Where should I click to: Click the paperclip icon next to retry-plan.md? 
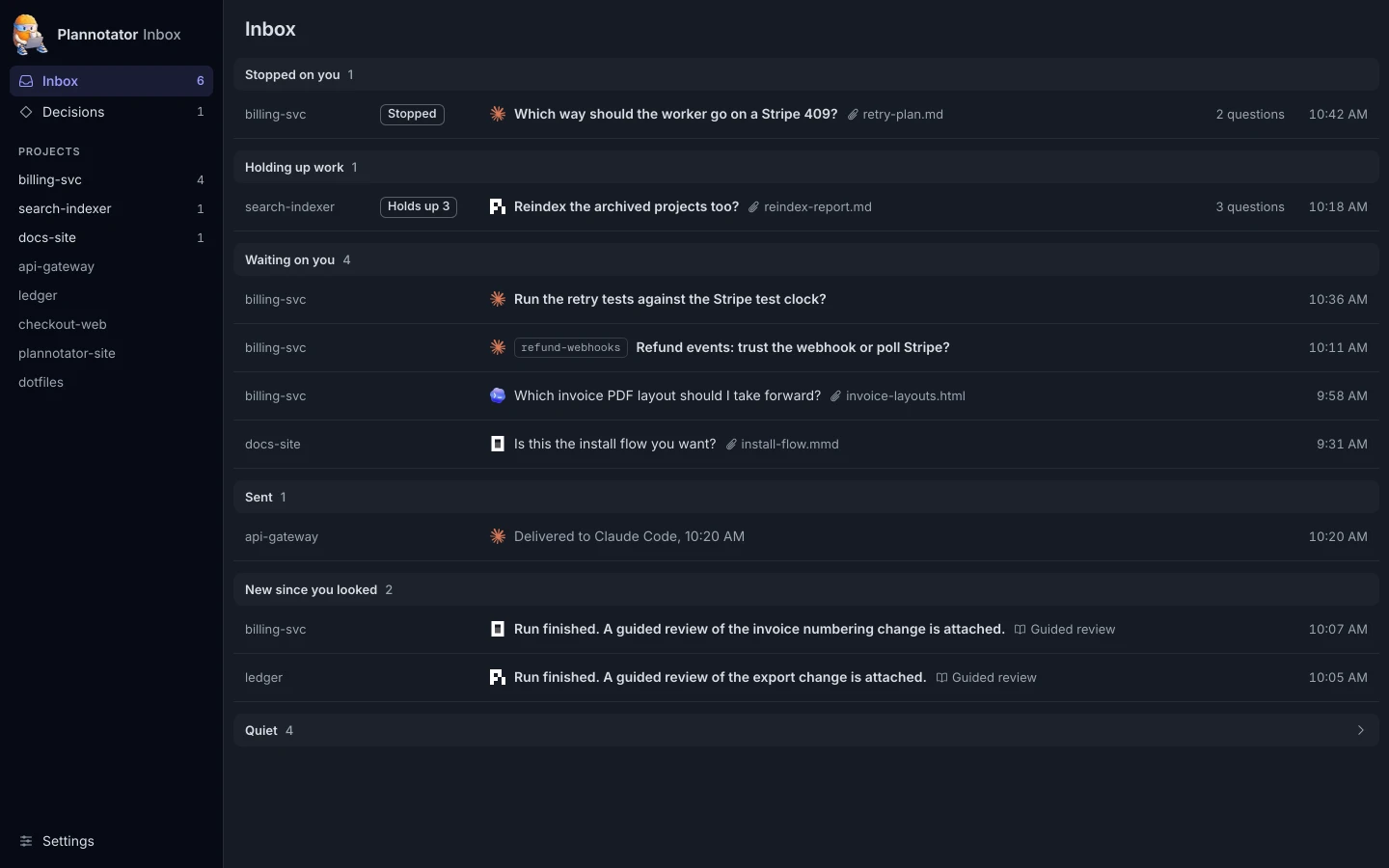(853, 114)
